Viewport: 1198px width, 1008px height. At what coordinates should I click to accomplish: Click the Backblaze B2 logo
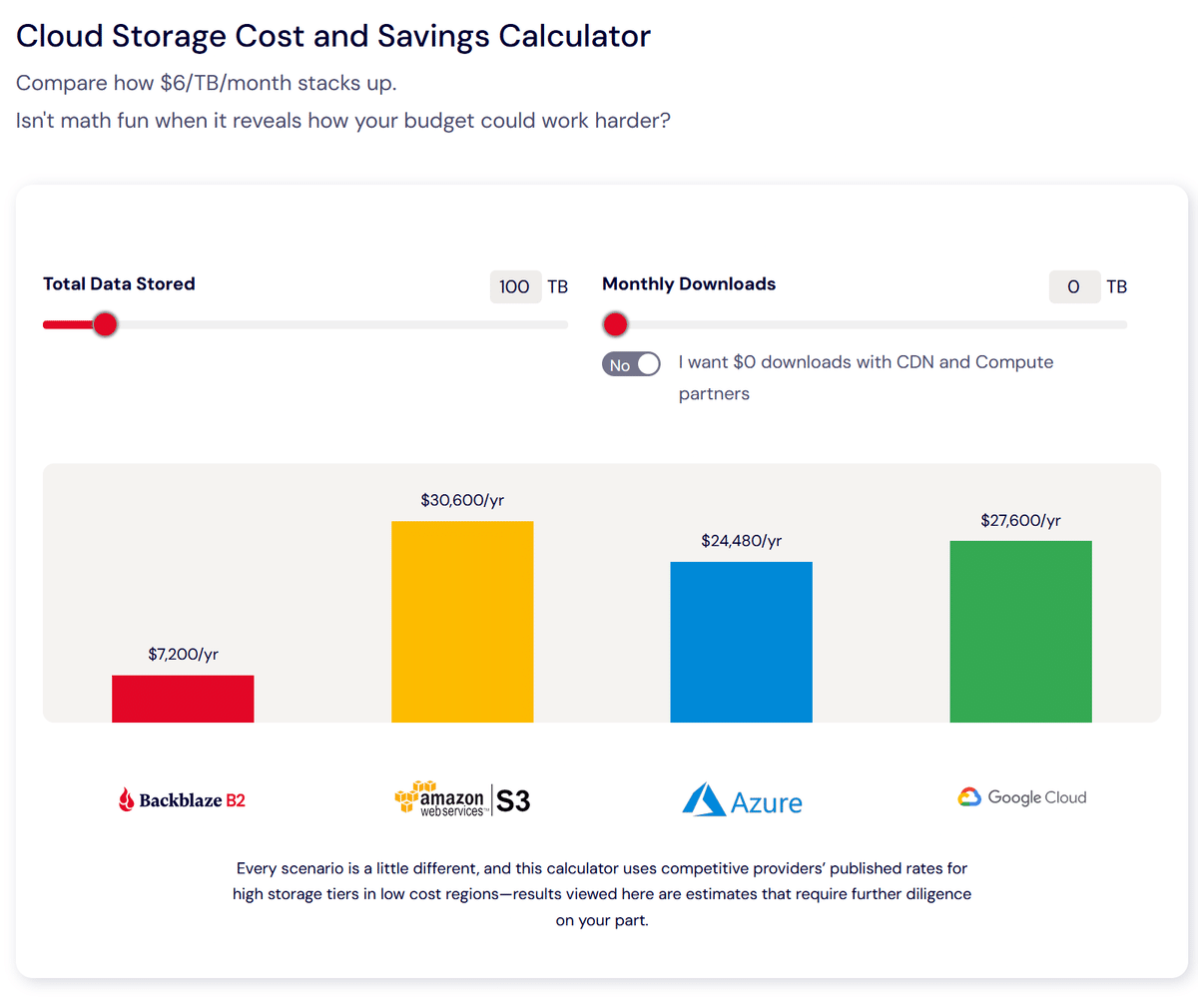[182, 799]
